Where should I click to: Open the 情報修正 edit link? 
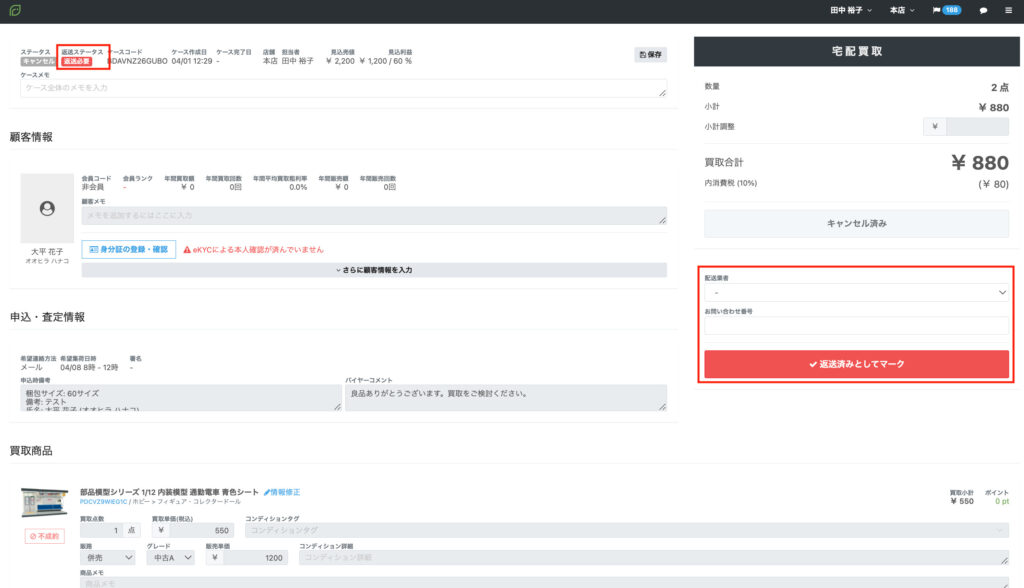(x=282, y=492)
